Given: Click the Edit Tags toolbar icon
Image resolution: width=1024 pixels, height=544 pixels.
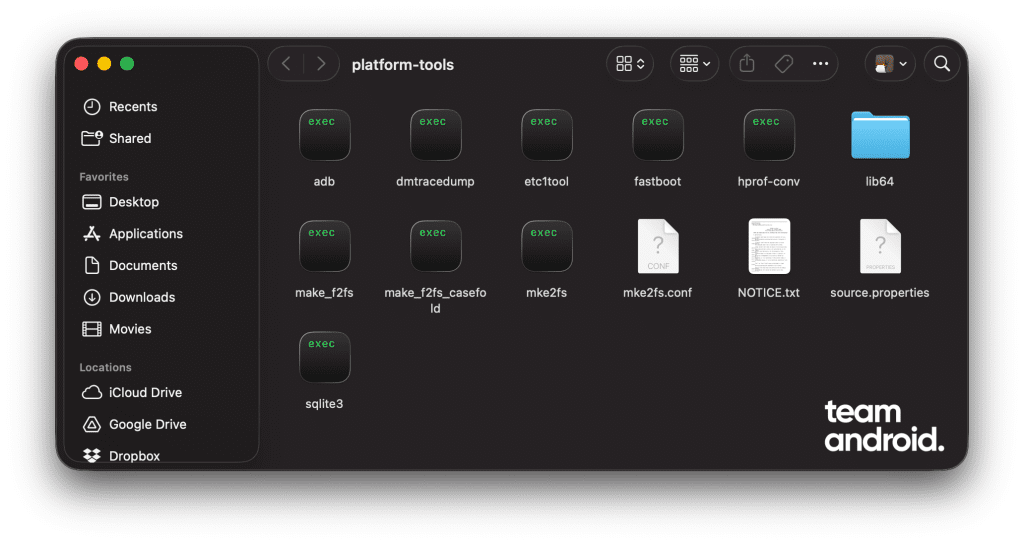Looking at the screenshot, I should (784, 64).
